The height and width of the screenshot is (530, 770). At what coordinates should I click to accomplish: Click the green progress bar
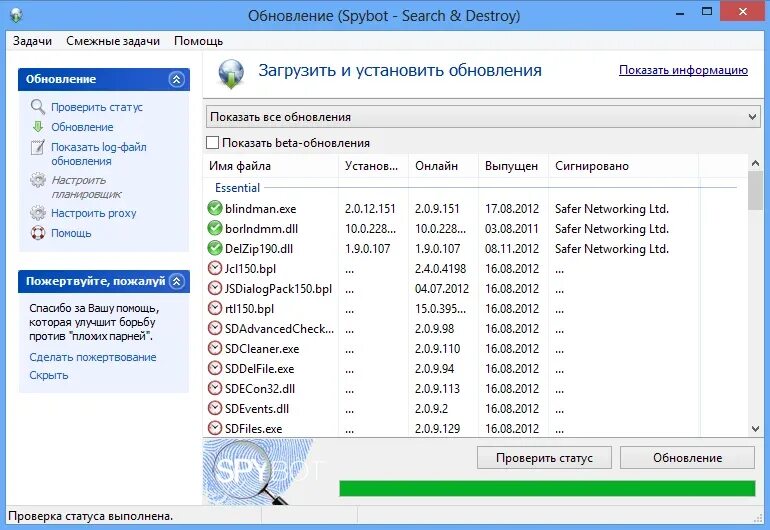(x=547, y=488)
